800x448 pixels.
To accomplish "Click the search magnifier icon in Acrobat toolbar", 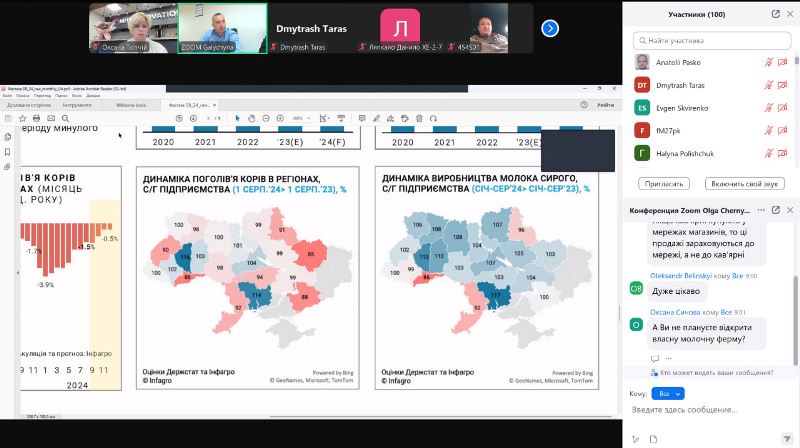I will point(65,118).
